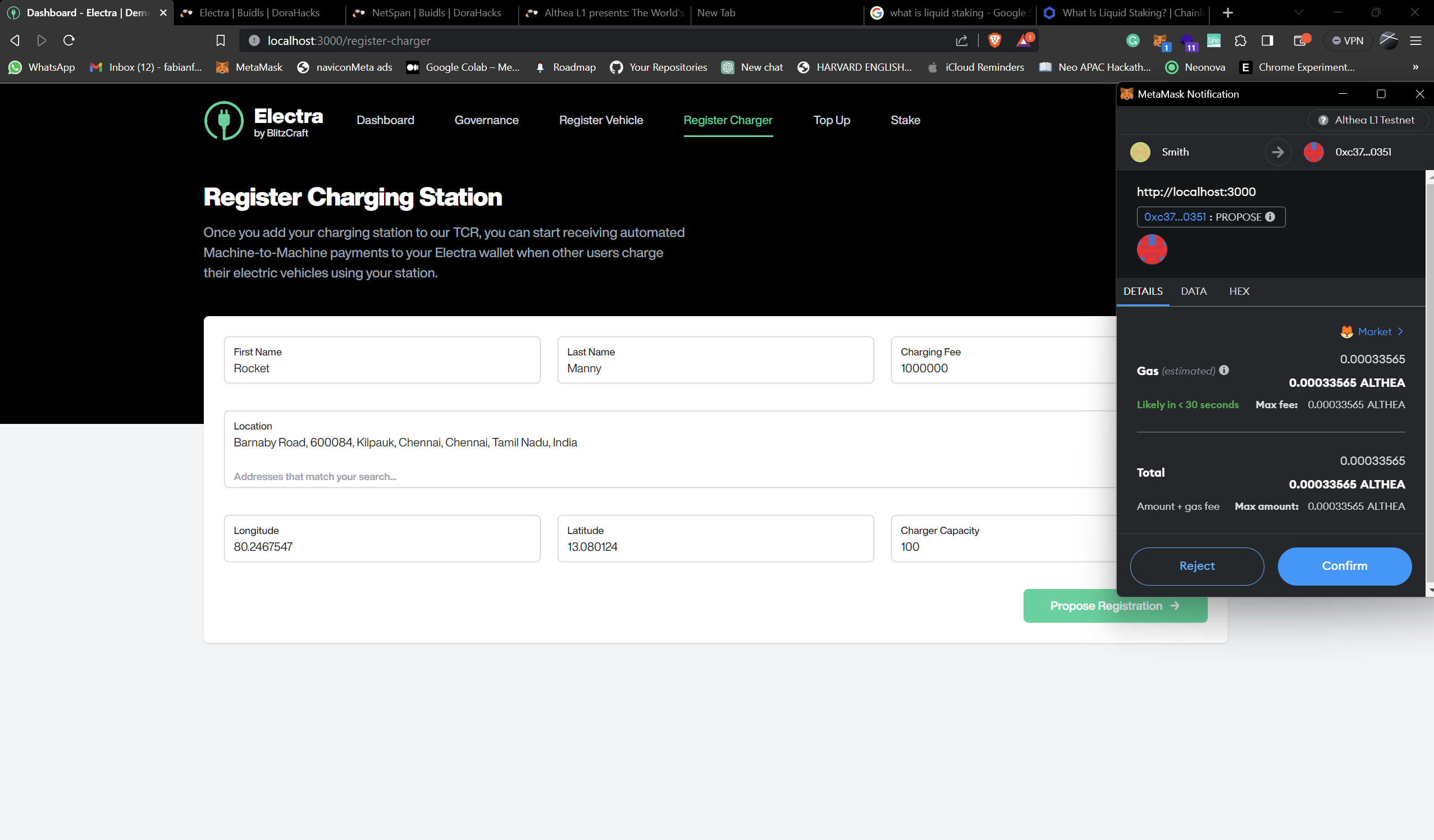Click the Last Name input field

[x=715, y=360]
